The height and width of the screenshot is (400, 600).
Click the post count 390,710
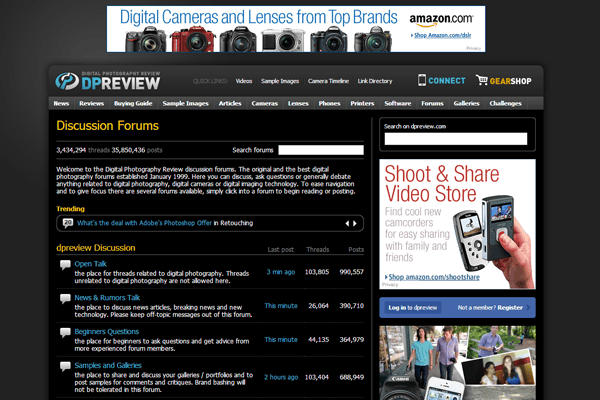(351, 306)
